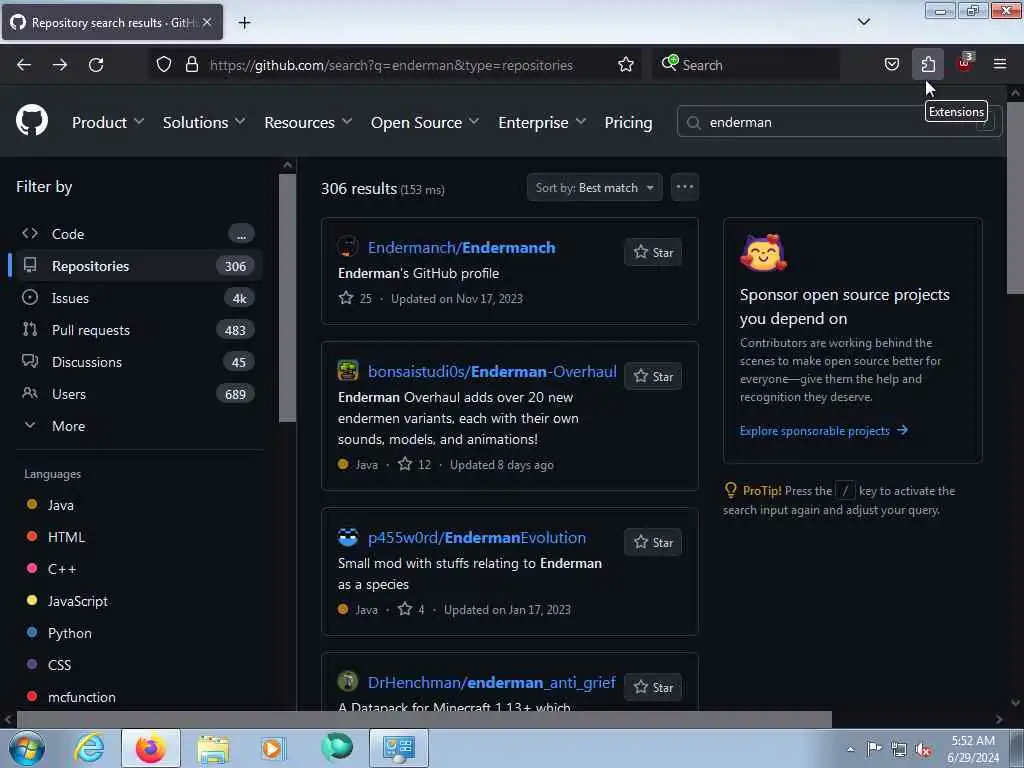Open Windows Media Player from taskbar
Image resolution: width=1024 pixels, height=768 pixels.
[273, 748]
